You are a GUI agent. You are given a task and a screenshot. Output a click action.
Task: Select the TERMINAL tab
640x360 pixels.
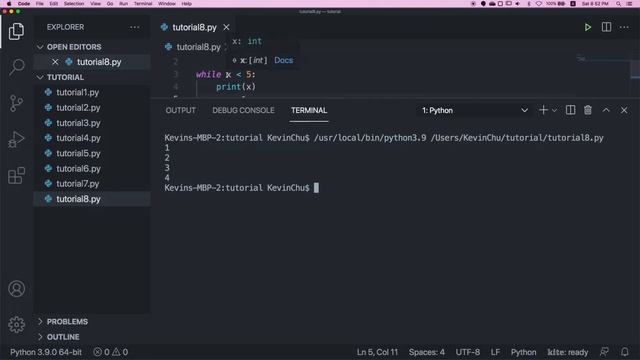tap(309, 110)
